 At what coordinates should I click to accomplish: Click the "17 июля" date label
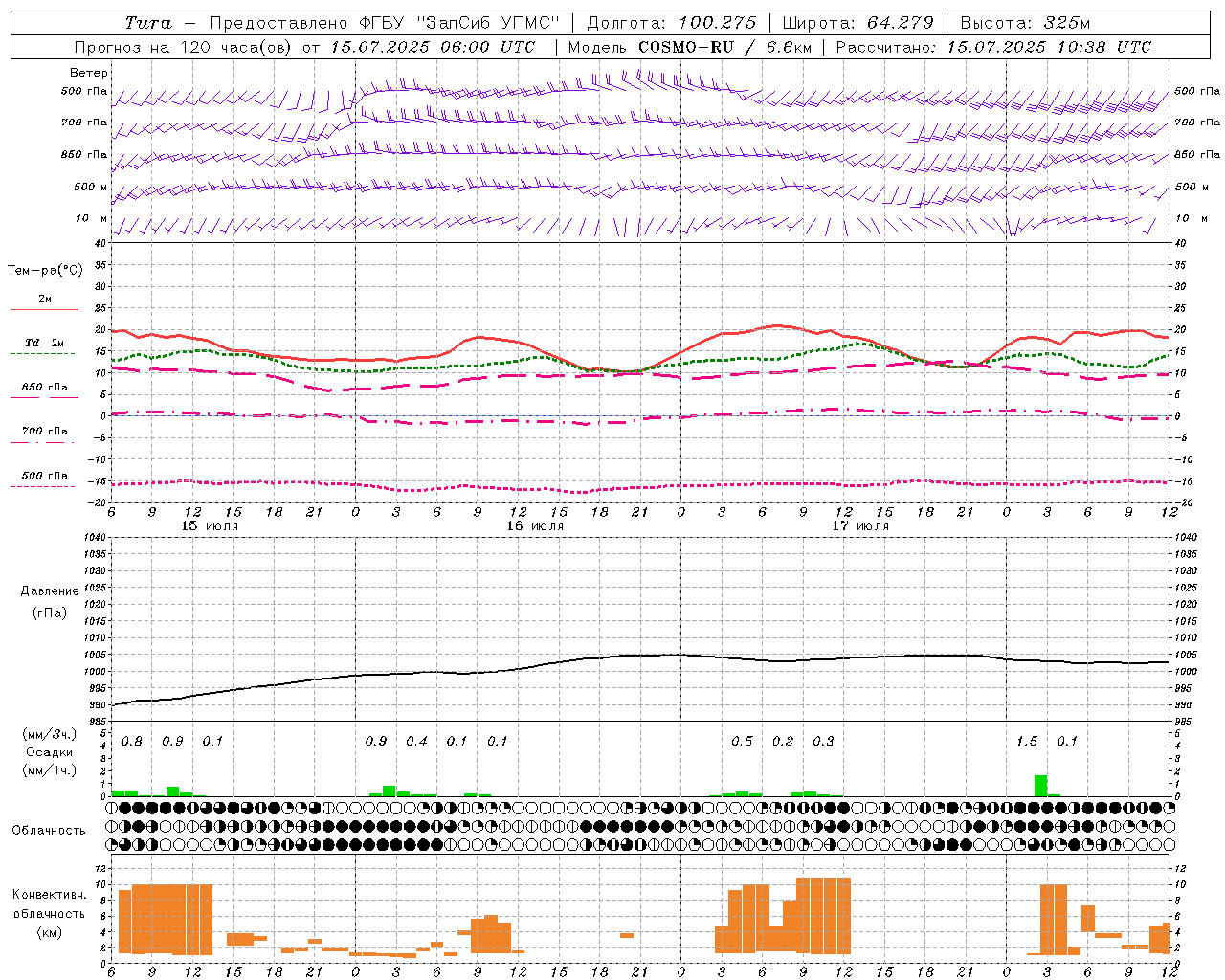pos(860,526)
